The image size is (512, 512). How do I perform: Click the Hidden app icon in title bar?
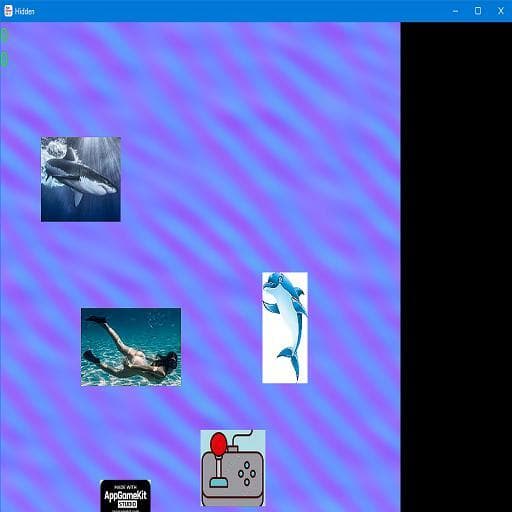8,11
